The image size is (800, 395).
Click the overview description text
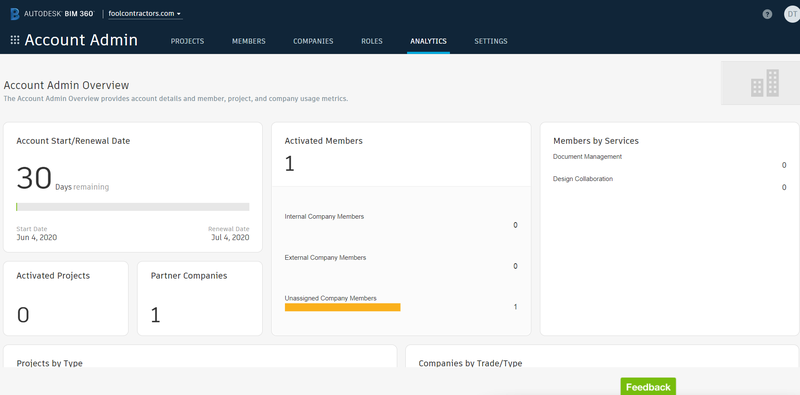pos(176,98)
